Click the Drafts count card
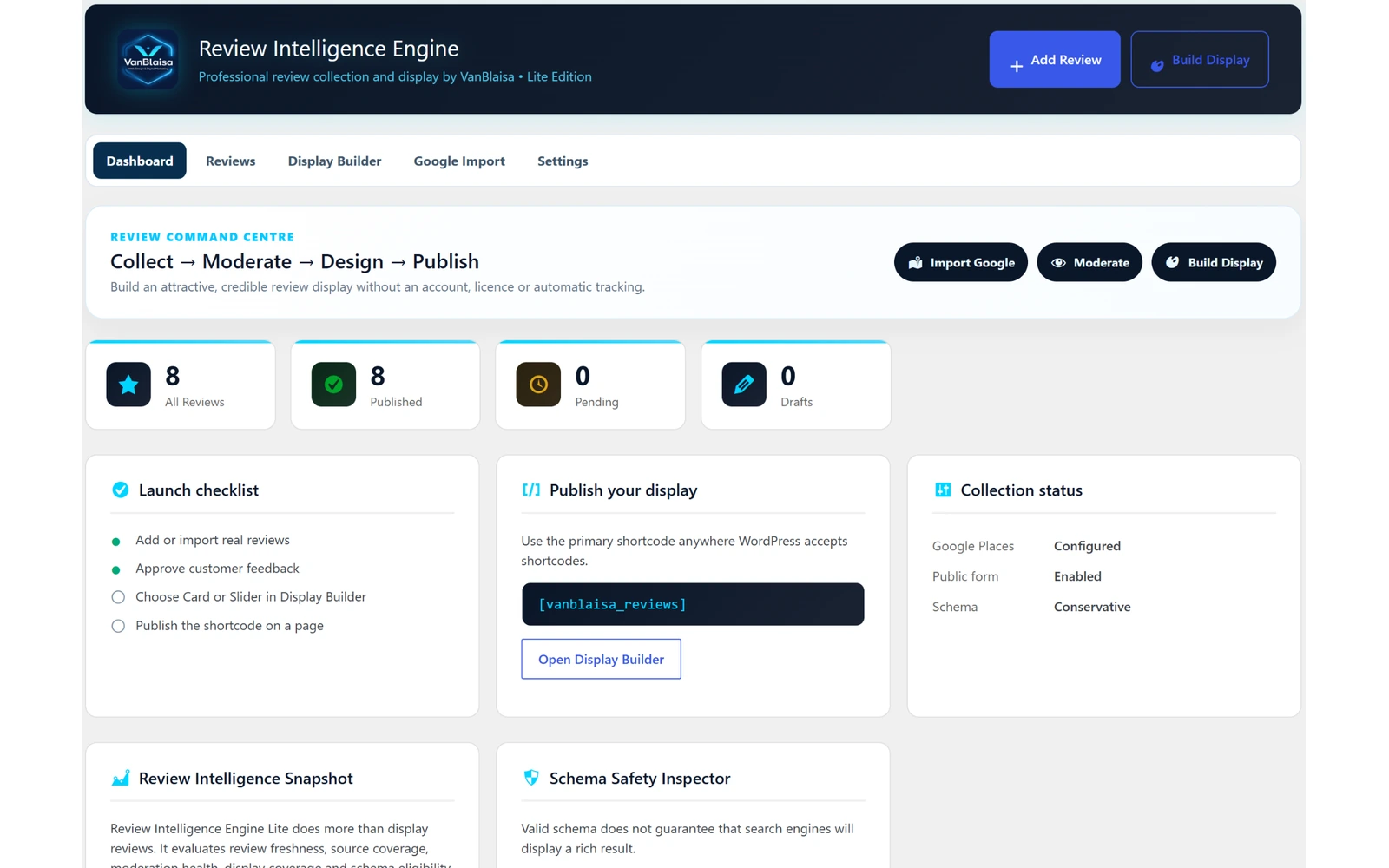Image resolution: width=1389 pixels, height=868 pixels. pyautogui.click(x=796, y=385)
